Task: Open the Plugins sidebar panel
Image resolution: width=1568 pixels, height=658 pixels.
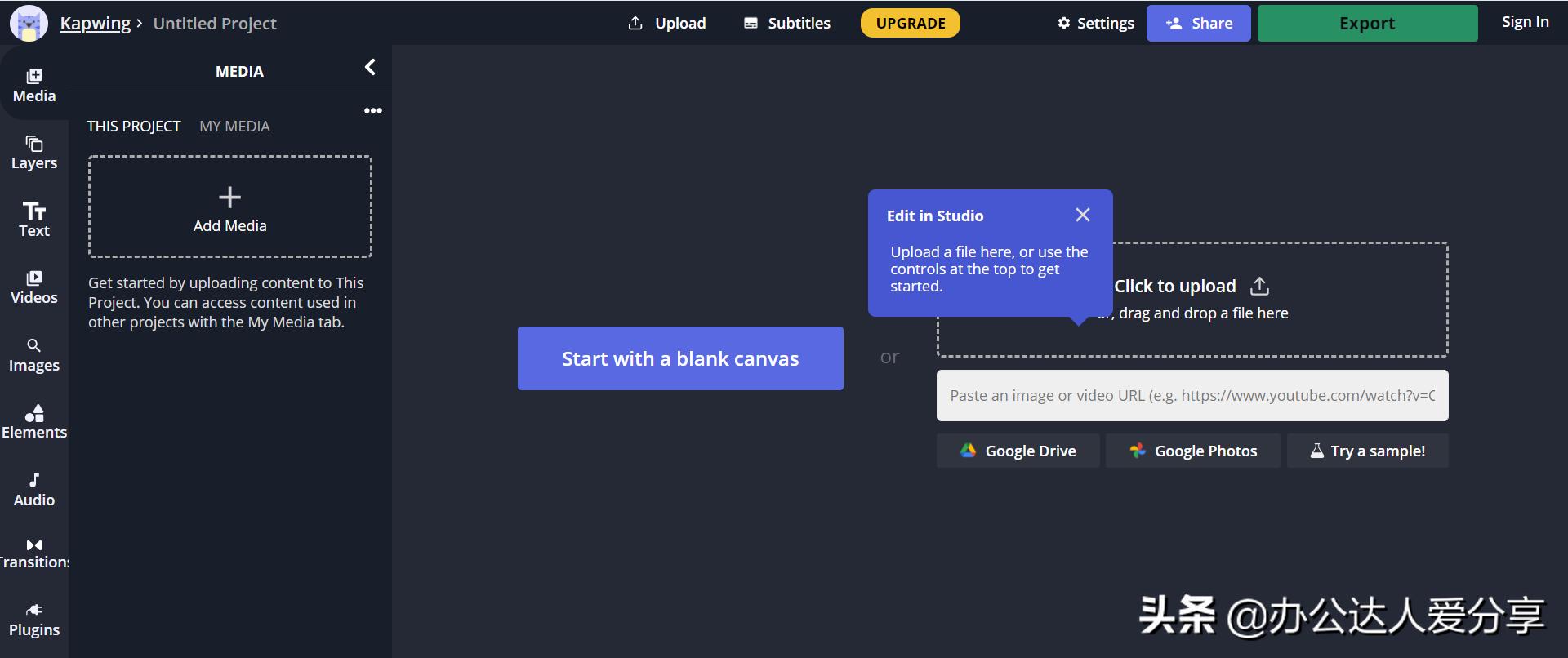Action: (33, 620)
